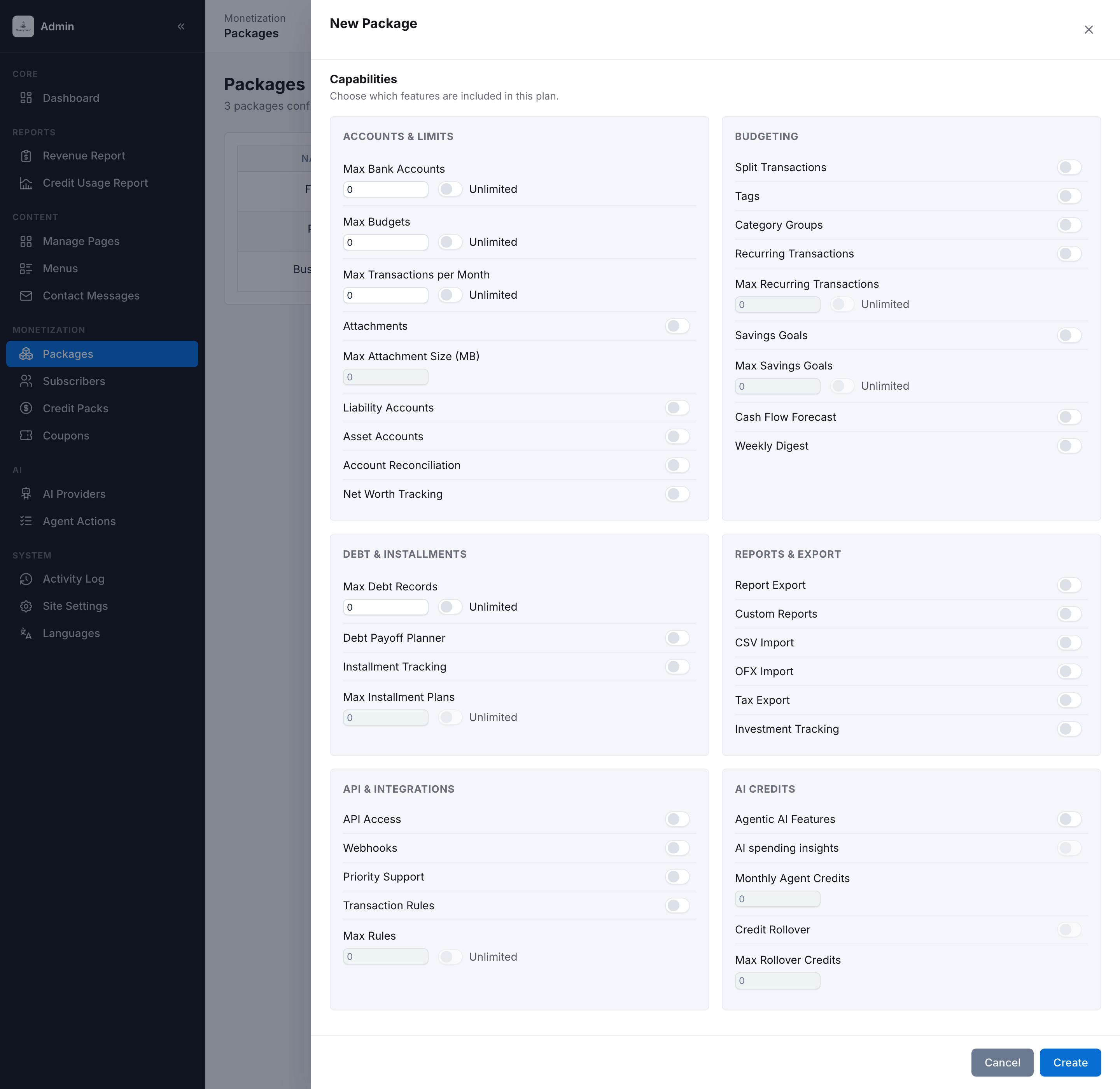Viewport: 1120px width, 1089px height.
Task: Click the Dashboard grid icon
Action: pos(26,98)
